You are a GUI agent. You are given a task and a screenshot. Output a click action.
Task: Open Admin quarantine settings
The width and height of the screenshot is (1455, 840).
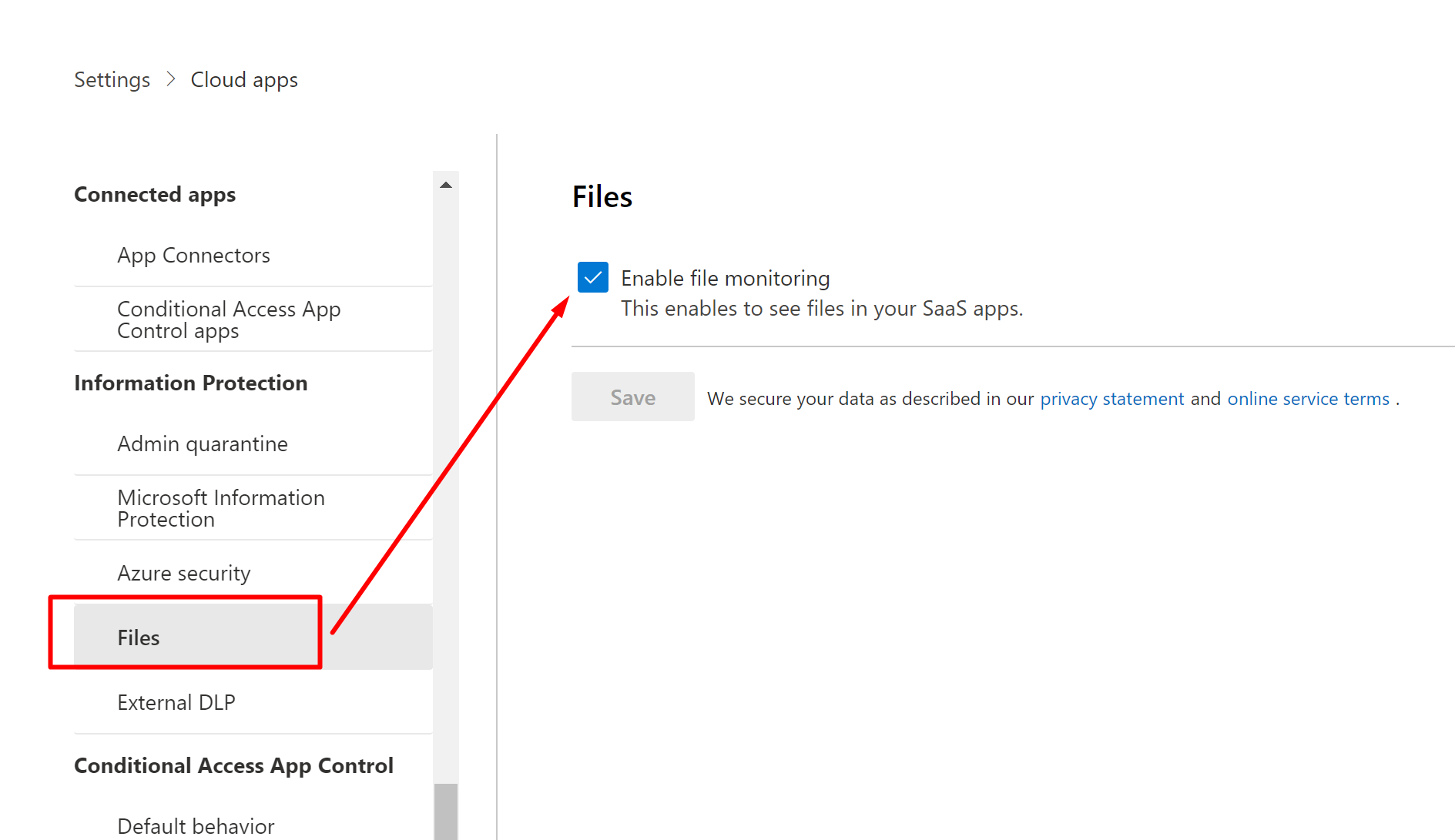202,444
